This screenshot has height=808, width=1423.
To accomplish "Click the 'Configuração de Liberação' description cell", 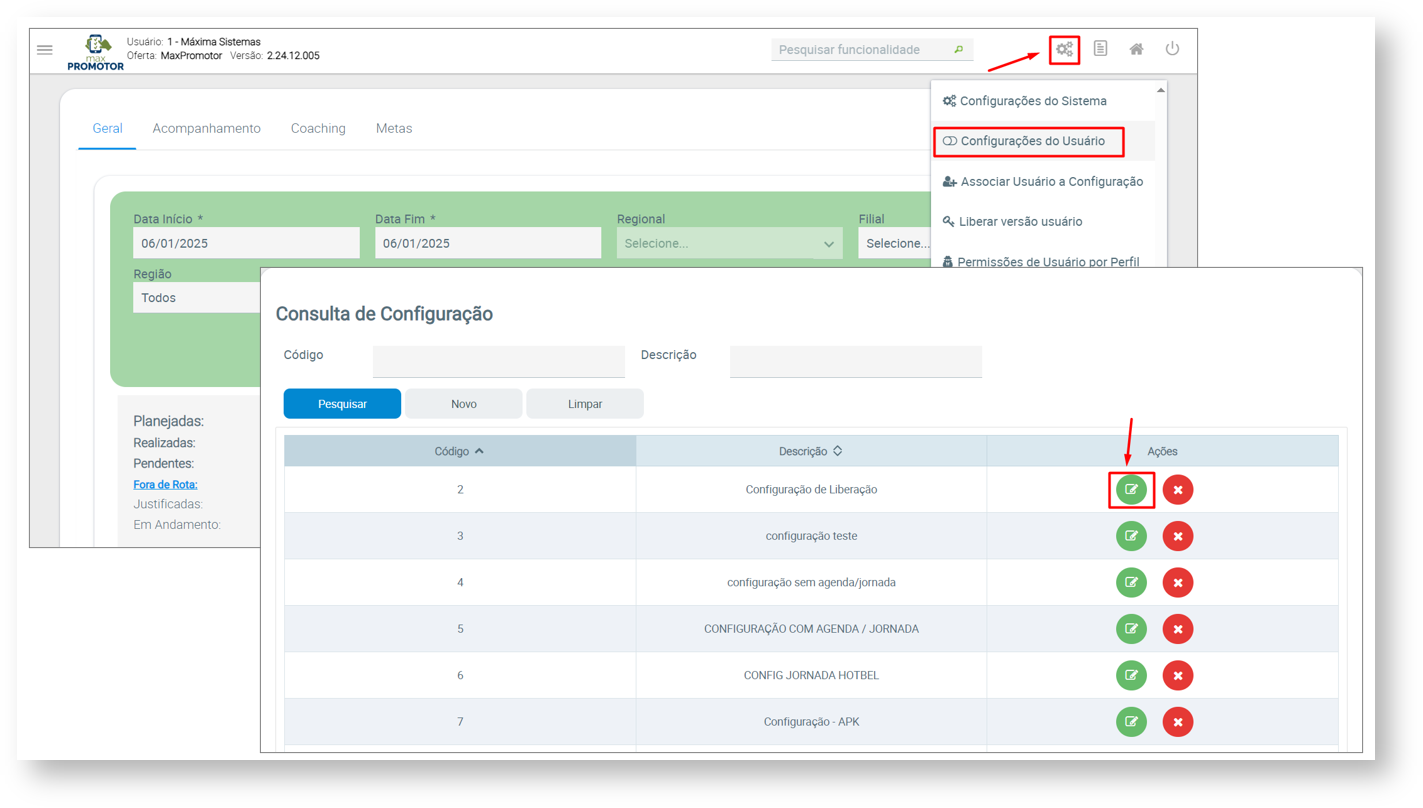I will point(811,490).
